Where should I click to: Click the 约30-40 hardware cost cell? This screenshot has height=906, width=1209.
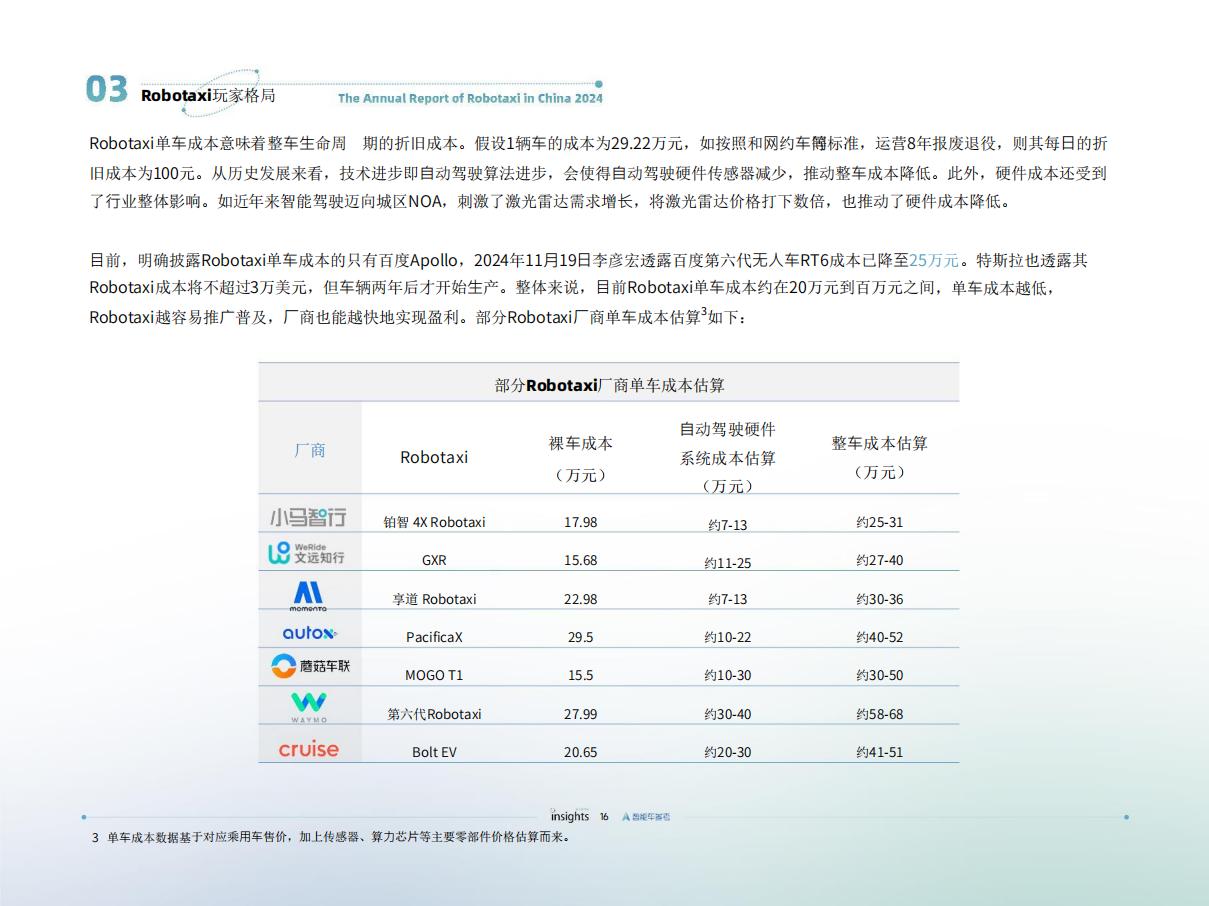pyautogui.click(x=728, y=714)
